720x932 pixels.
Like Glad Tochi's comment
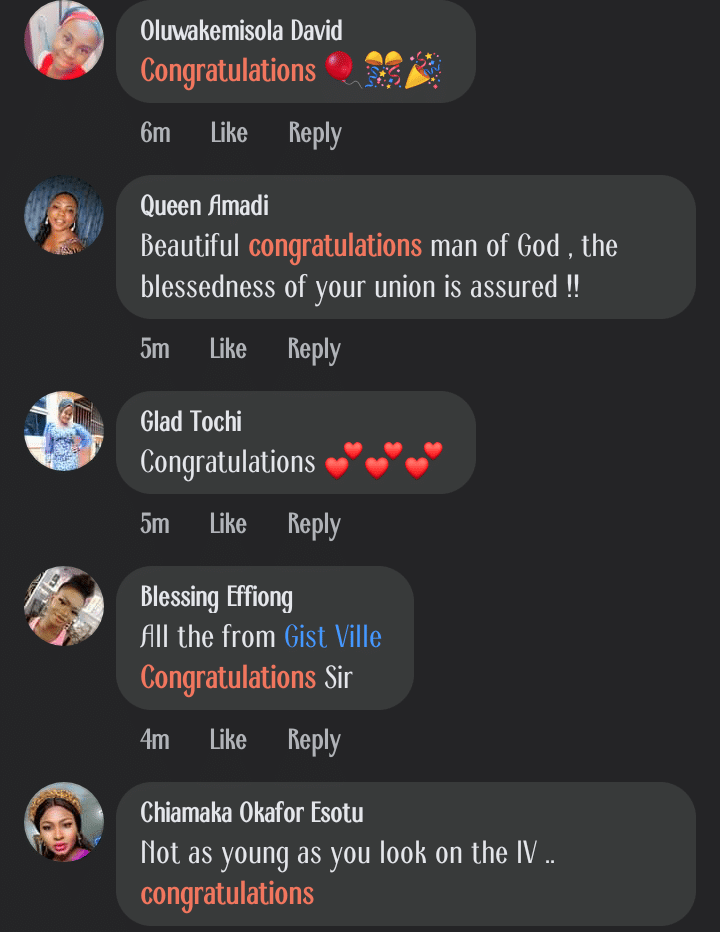[x=228, y=524]
